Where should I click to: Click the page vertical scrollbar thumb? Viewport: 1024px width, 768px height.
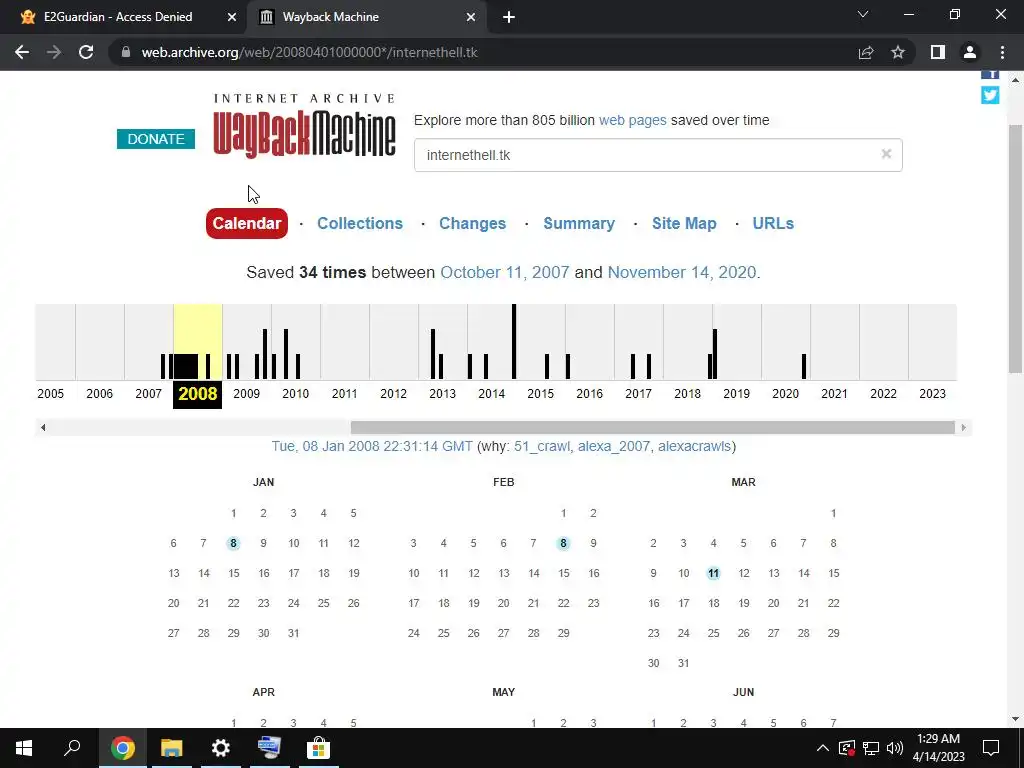pyautogui.click(x=1015, y=248)
